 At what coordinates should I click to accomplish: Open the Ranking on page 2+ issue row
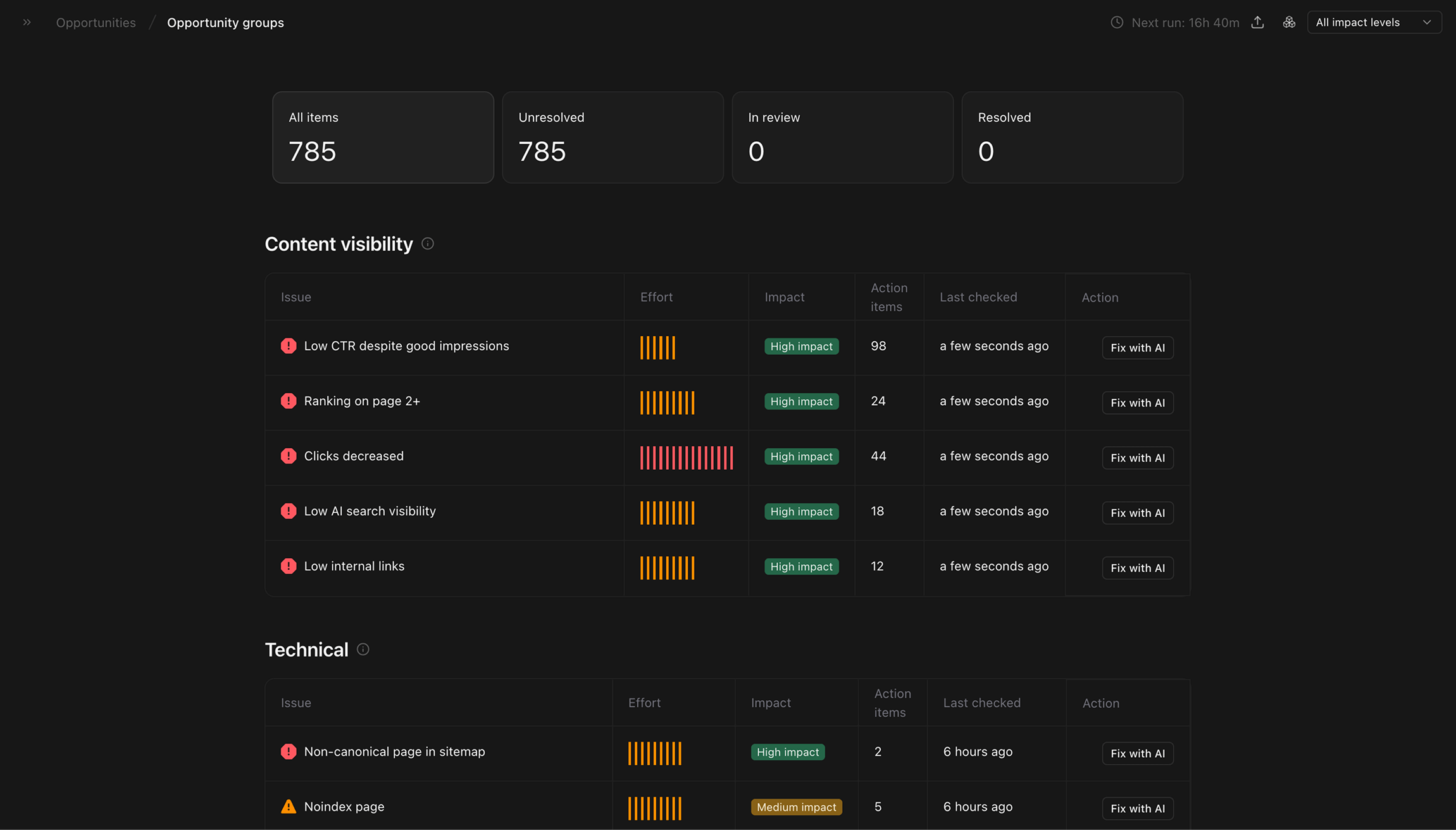(x=362, y=401)
